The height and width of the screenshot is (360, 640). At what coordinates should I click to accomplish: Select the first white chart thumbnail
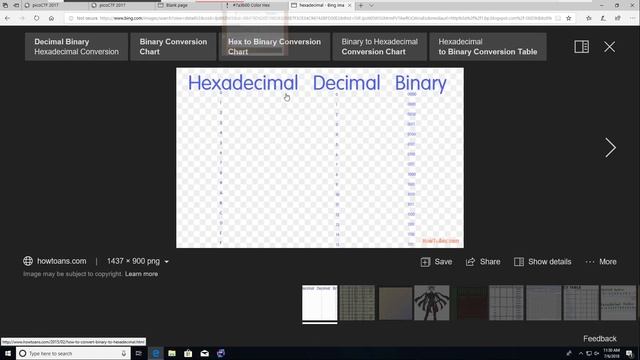[x=320, y=302]
